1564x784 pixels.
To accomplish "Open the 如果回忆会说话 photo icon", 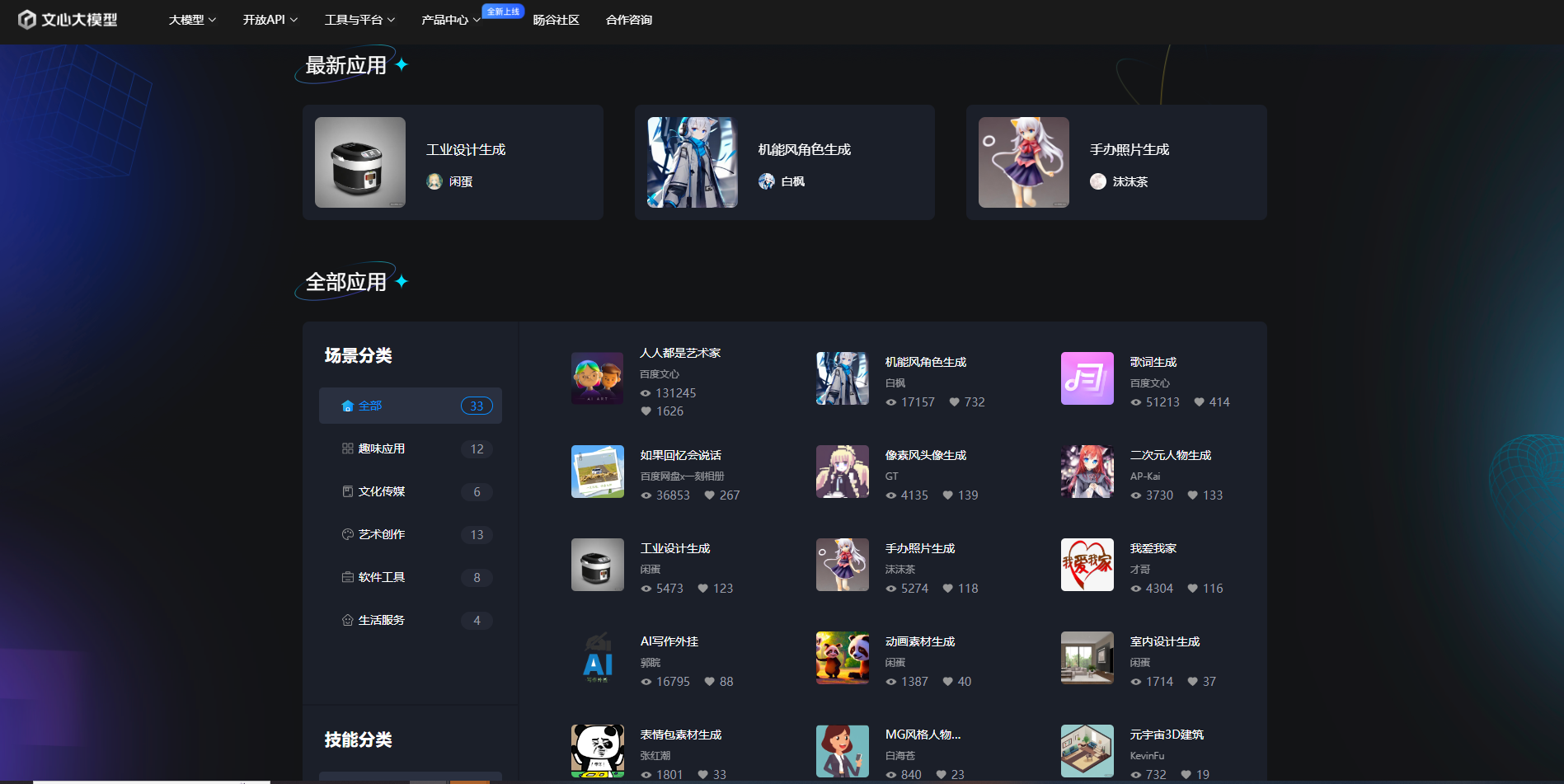I will tap(597, 472).
